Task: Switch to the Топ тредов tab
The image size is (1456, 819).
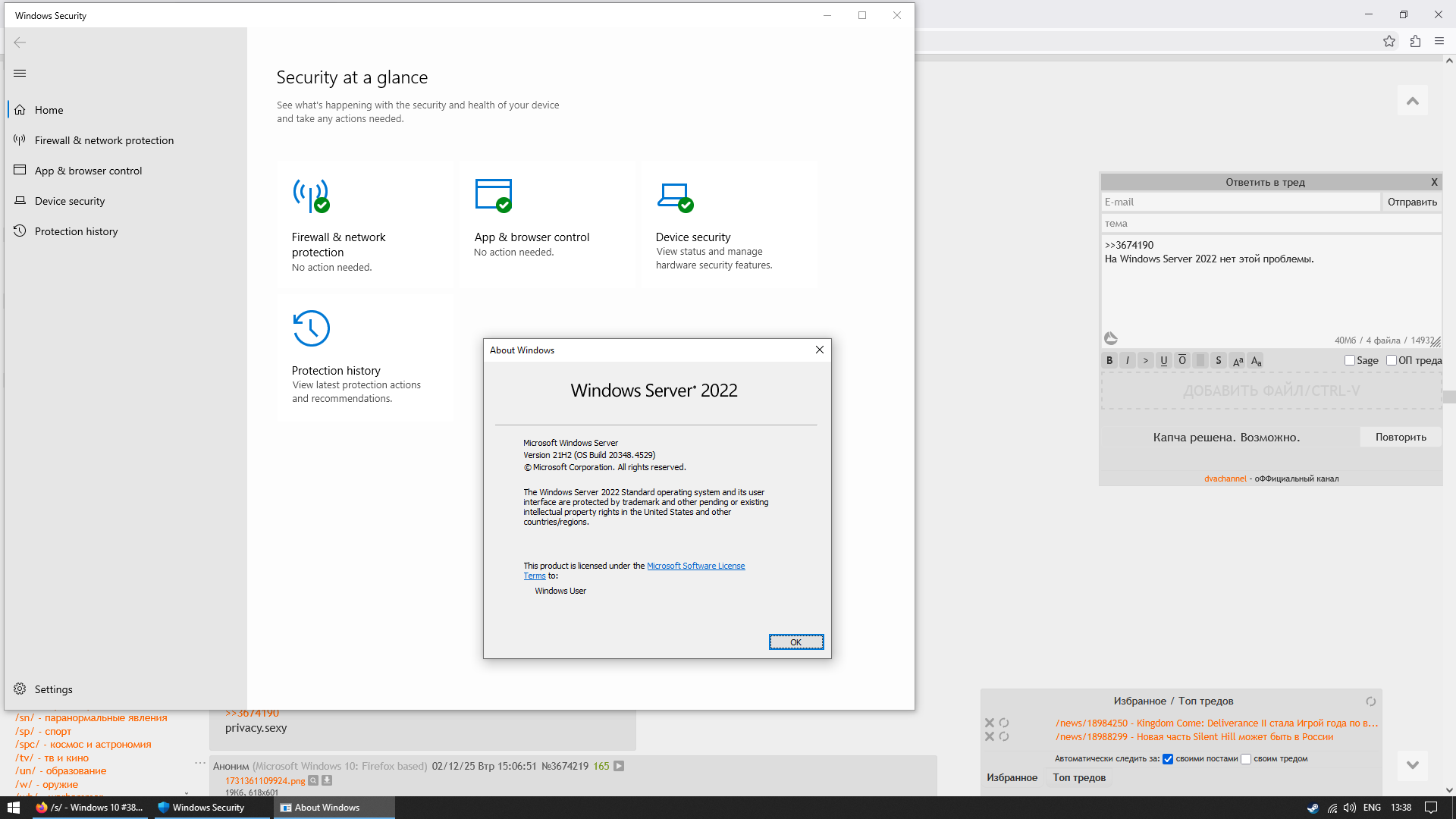Action: click(1079, 777)
